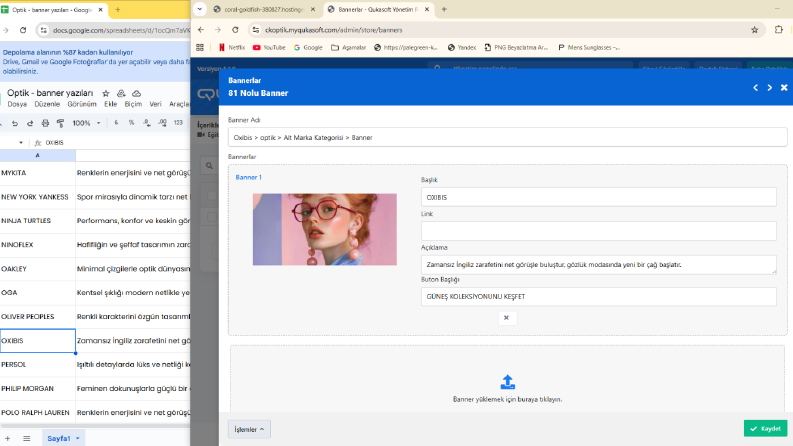Click the green Kaydet button
793x446 pixels.
(765, 428)
